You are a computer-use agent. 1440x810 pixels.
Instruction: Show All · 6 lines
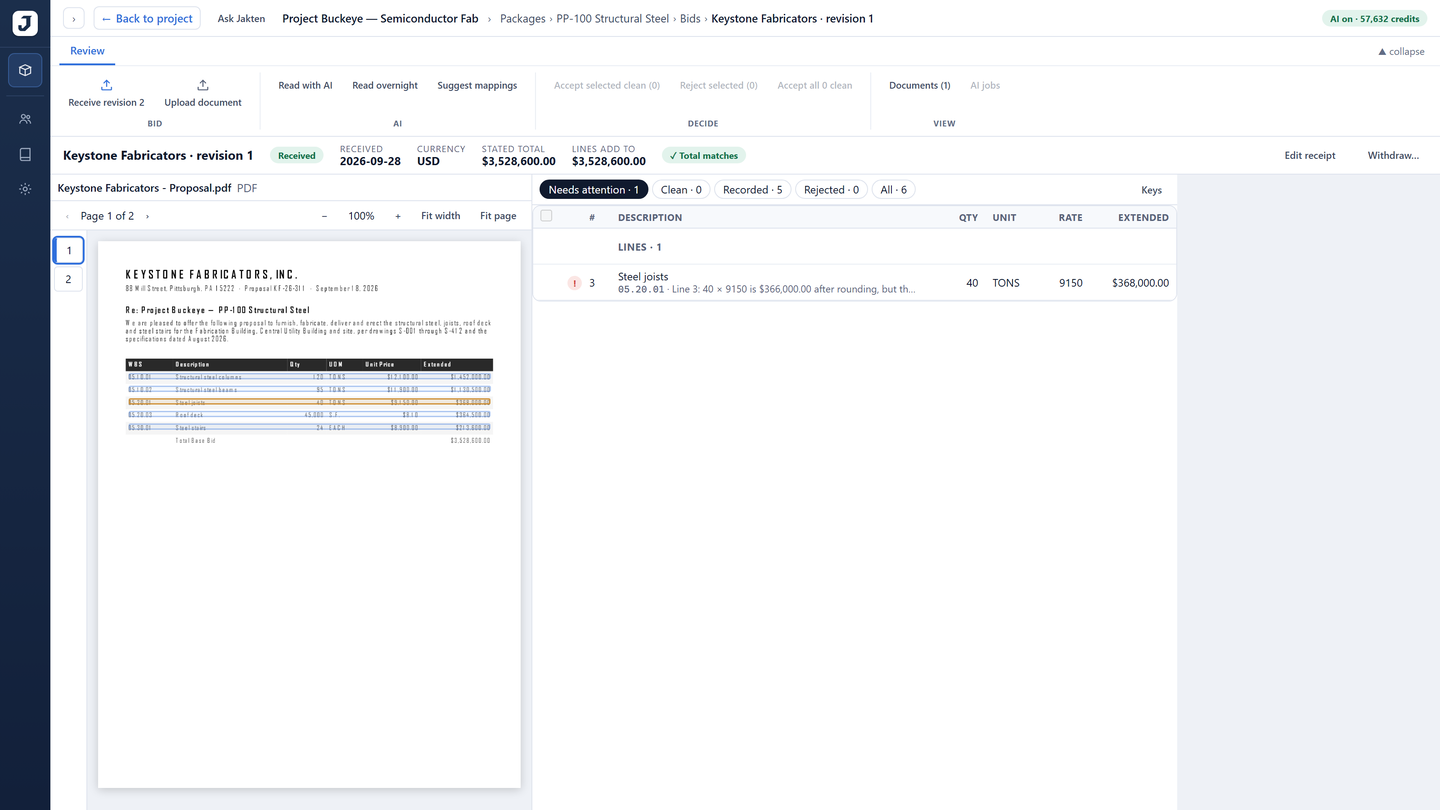[894, 190]
